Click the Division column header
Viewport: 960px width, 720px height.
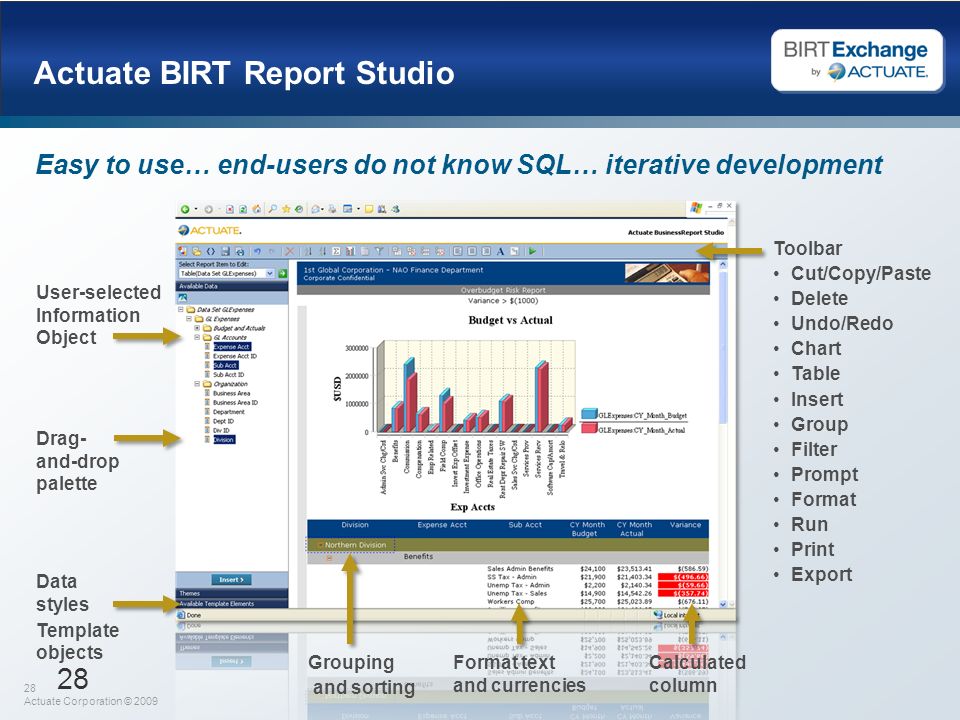pyautogui.click(x=355, y=525)
